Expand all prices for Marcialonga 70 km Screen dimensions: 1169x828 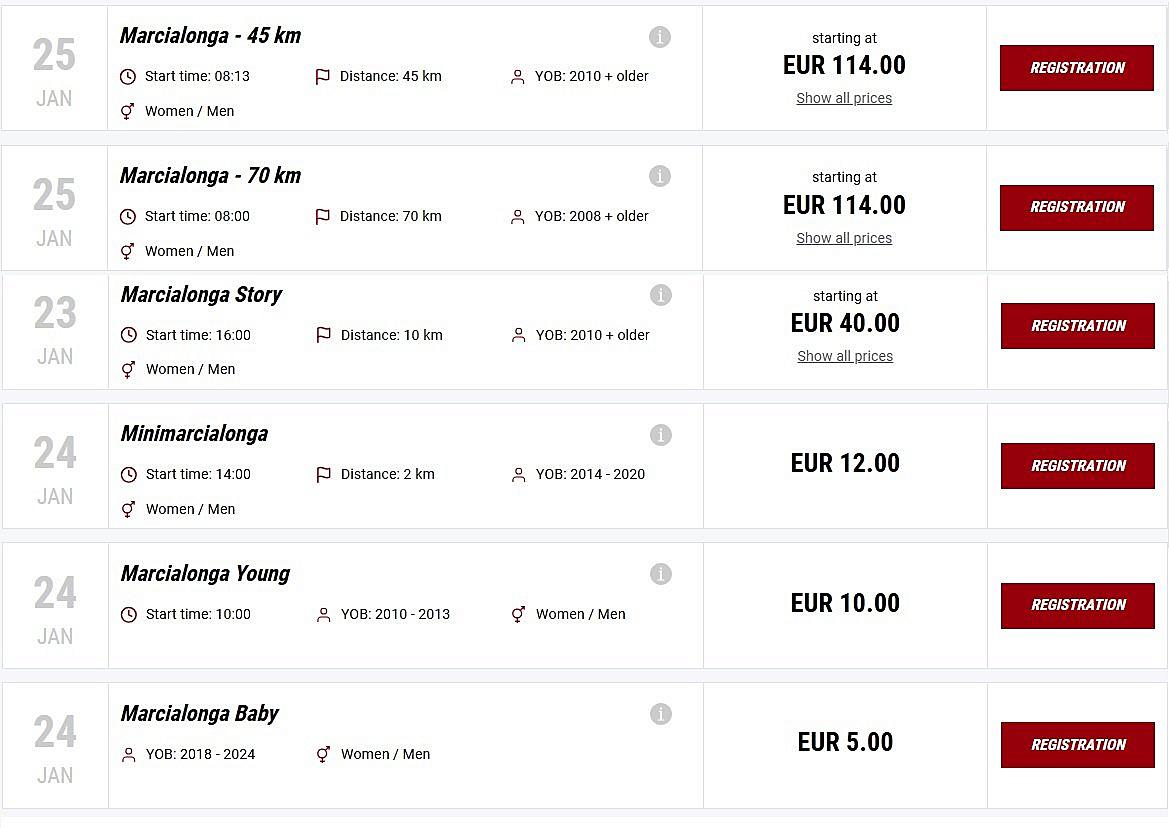tap(844, 238)
